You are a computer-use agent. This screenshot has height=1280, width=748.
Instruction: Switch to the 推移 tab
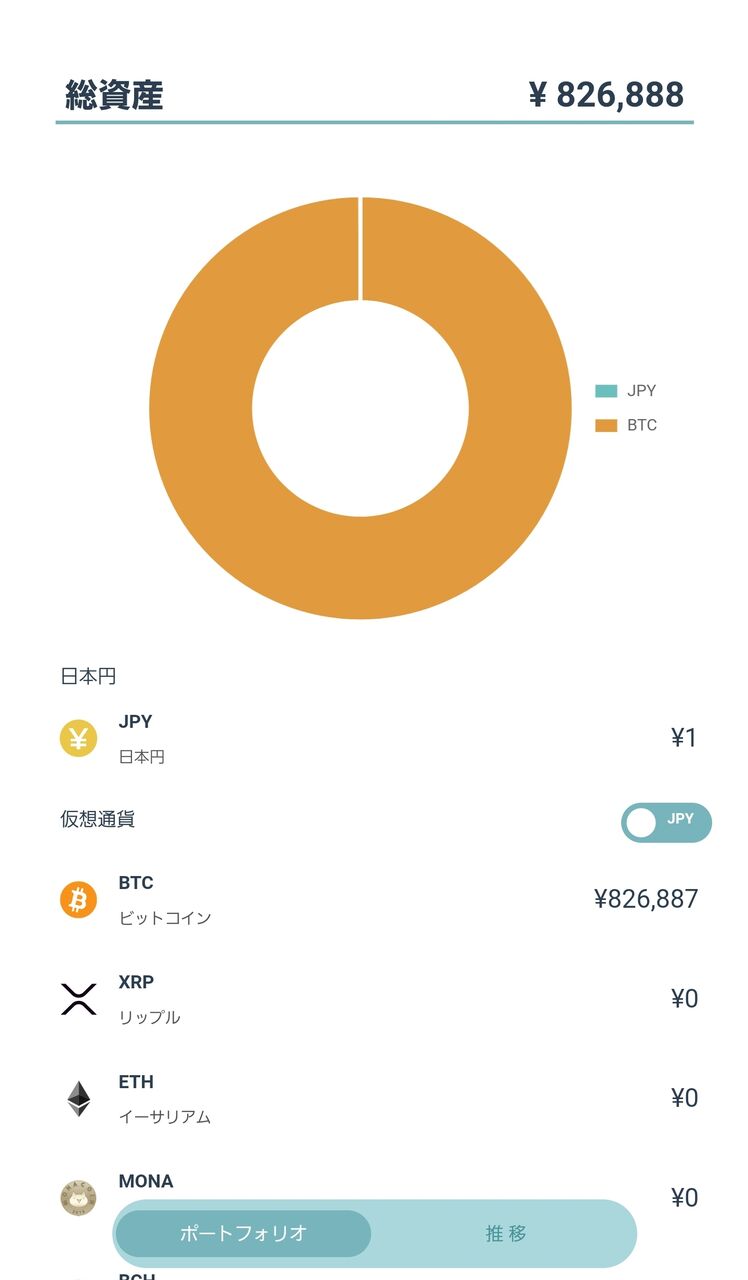click(505, 1234)
